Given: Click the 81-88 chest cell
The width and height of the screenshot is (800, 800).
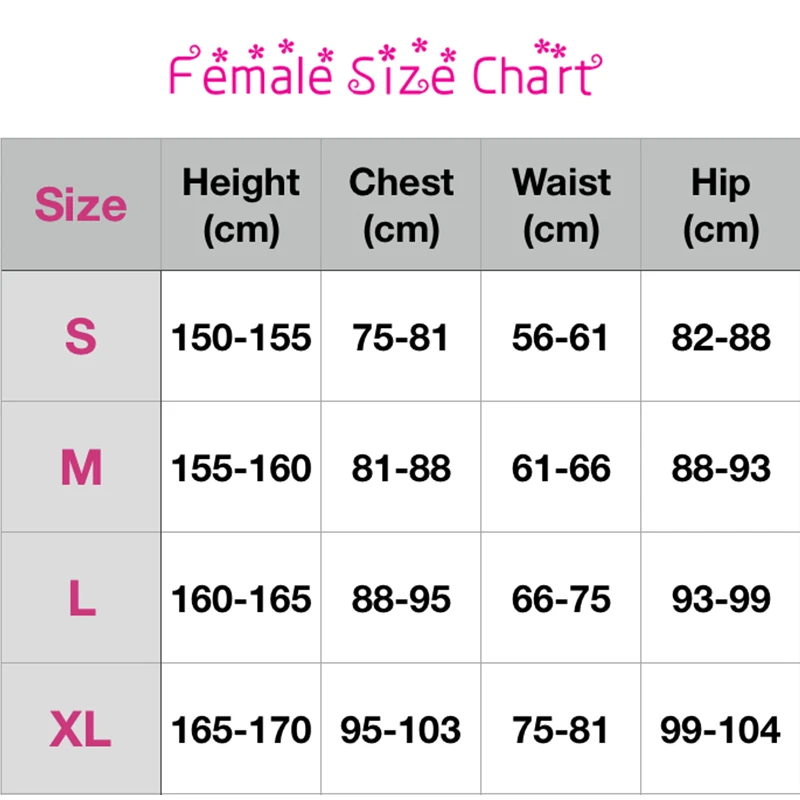Looking at the screenshot, I should point(401,467).
